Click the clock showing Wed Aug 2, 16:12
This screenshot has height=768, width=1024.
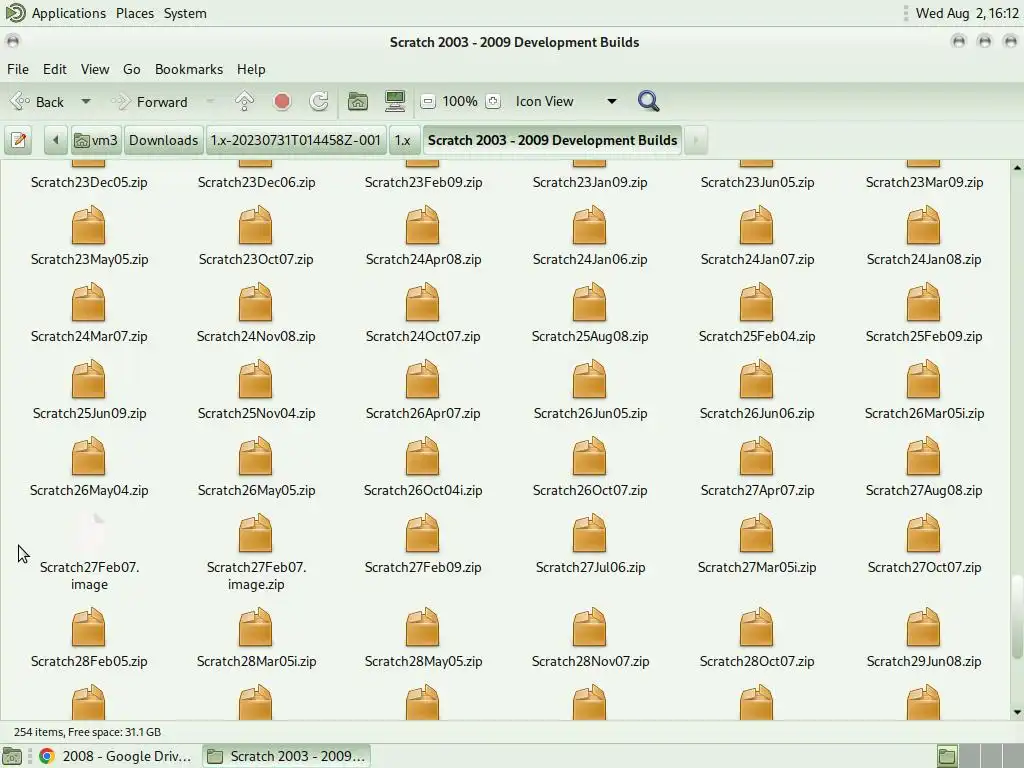[x=967, y=13]
